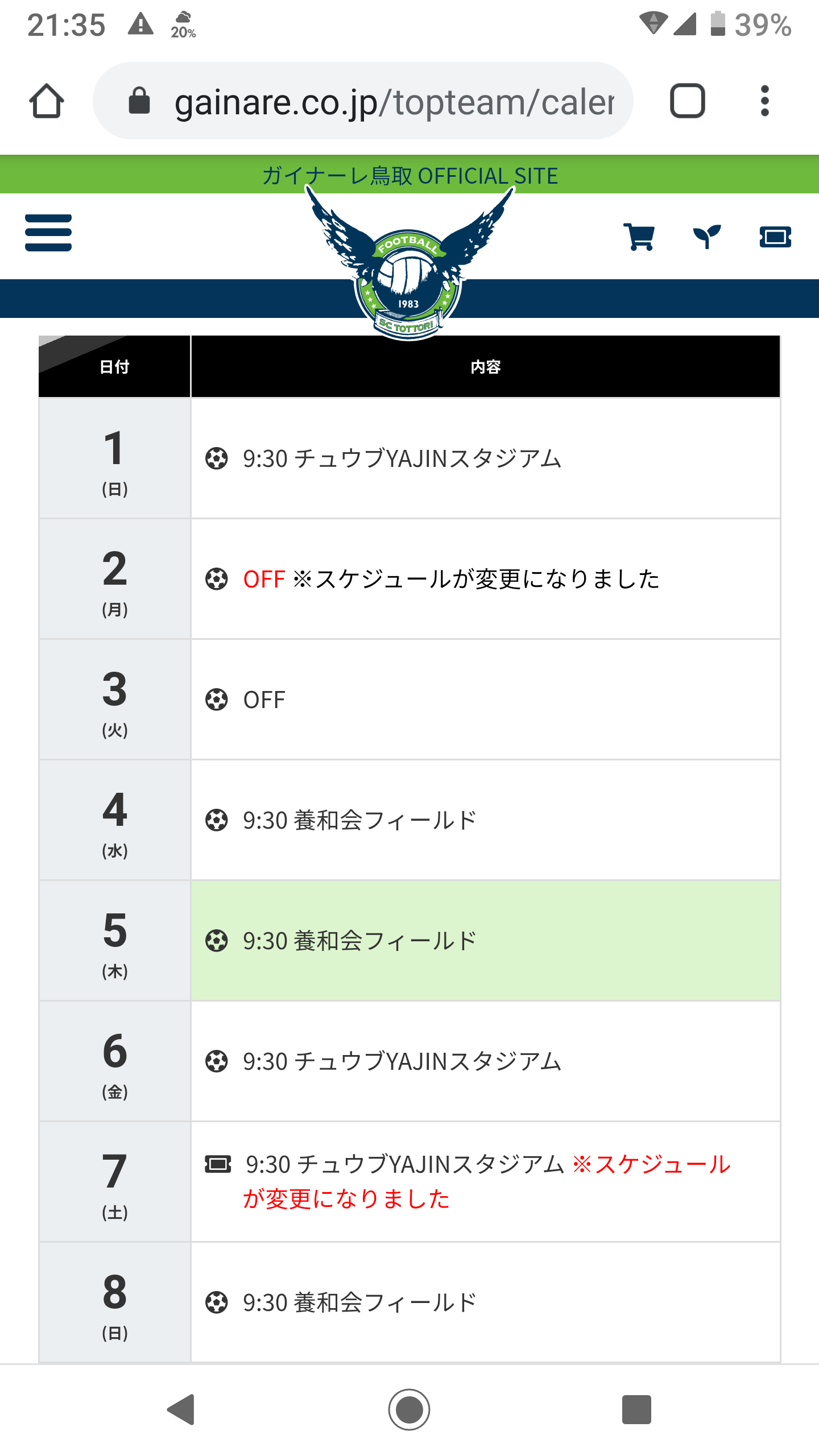Tap the red OFF entry on day 2
Image resolution: width=819 pixels, height=1456 pixels.
point(264,579)
